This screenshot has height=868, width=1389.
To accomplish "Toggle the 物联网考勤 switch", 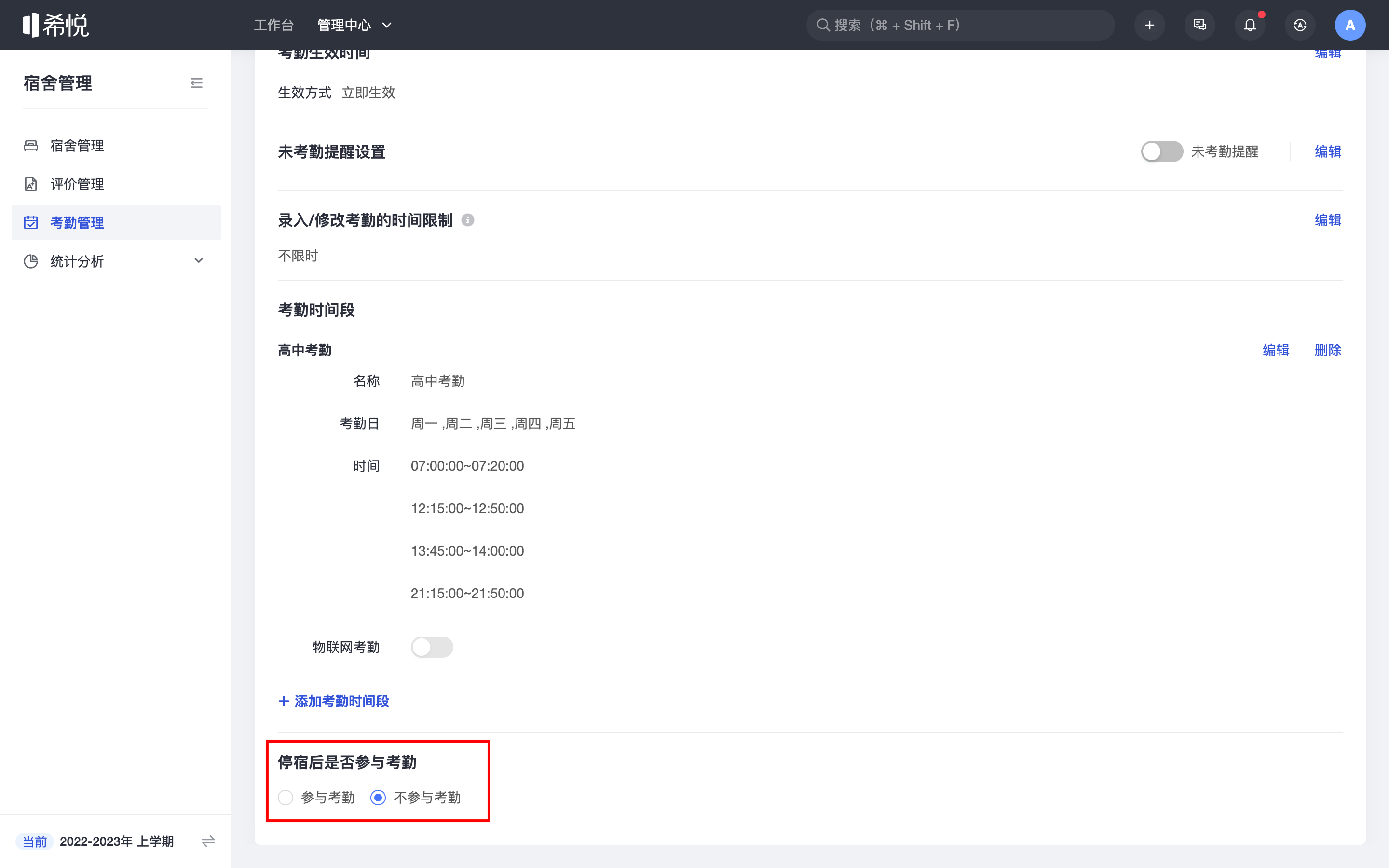I will pyautogui.click(x=432, y=647).
